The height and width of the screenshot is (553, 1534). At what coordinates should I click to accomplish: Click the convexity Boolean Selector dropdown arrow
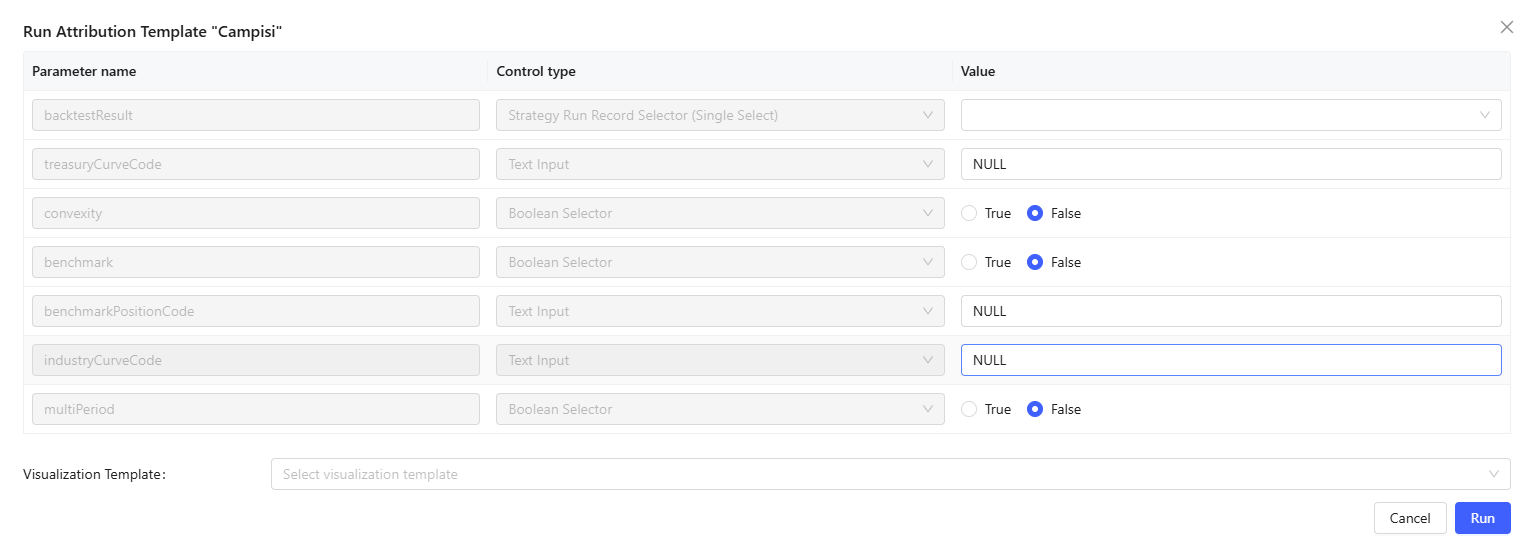tap(928, 213)
